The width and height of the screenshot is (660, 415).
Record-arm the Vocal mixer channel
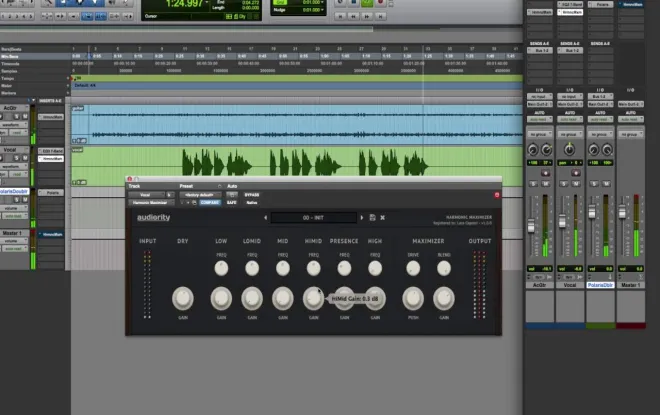tap(575, 173)
